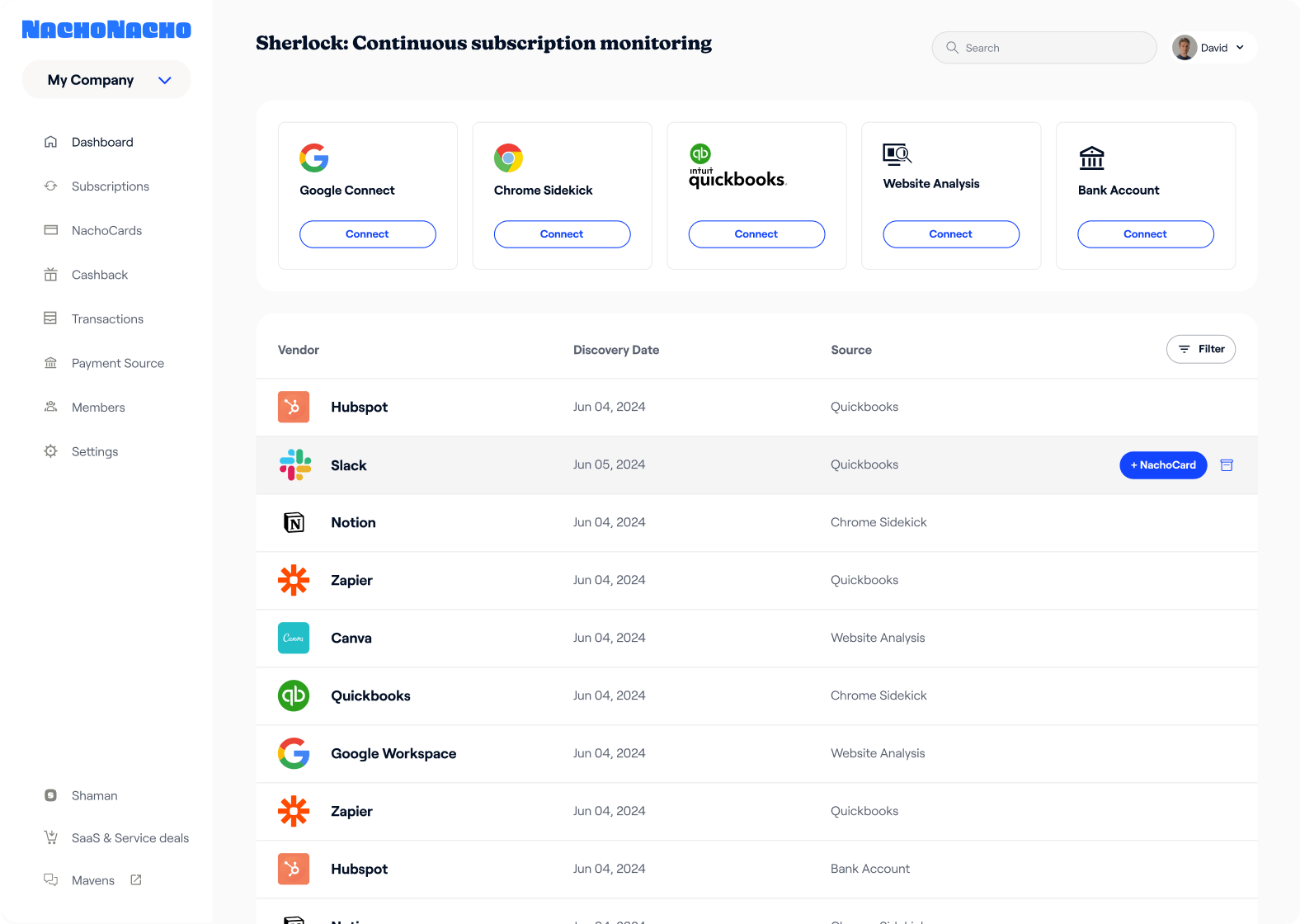Connect Chrome Sidekick integration
This screenshot has width=1300, height=924.
pos(562,234)
